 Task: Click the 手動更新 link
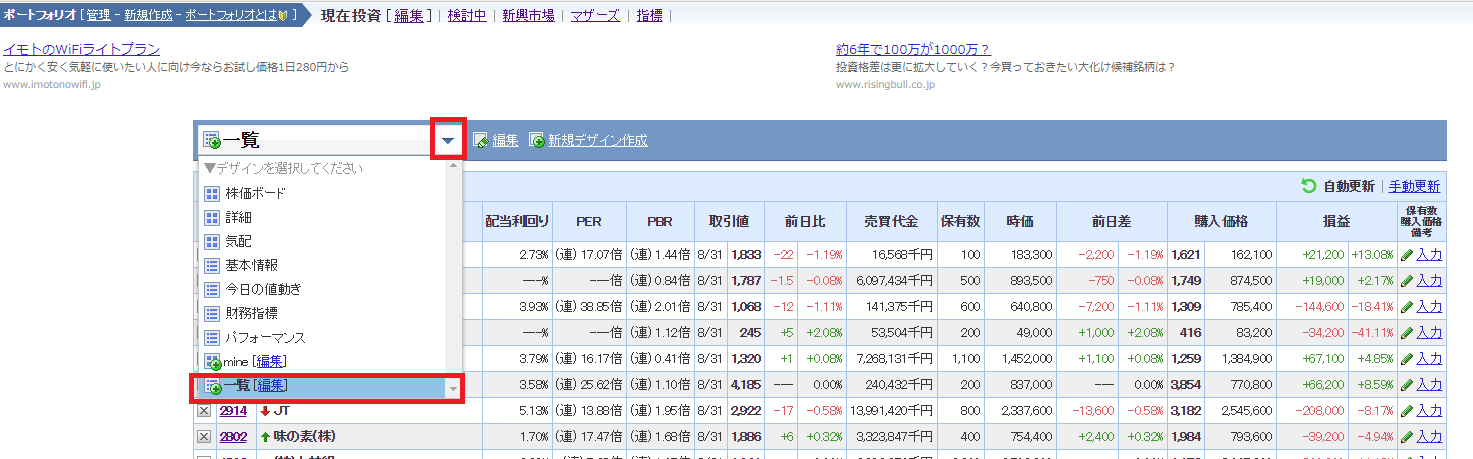[1414, 186]
